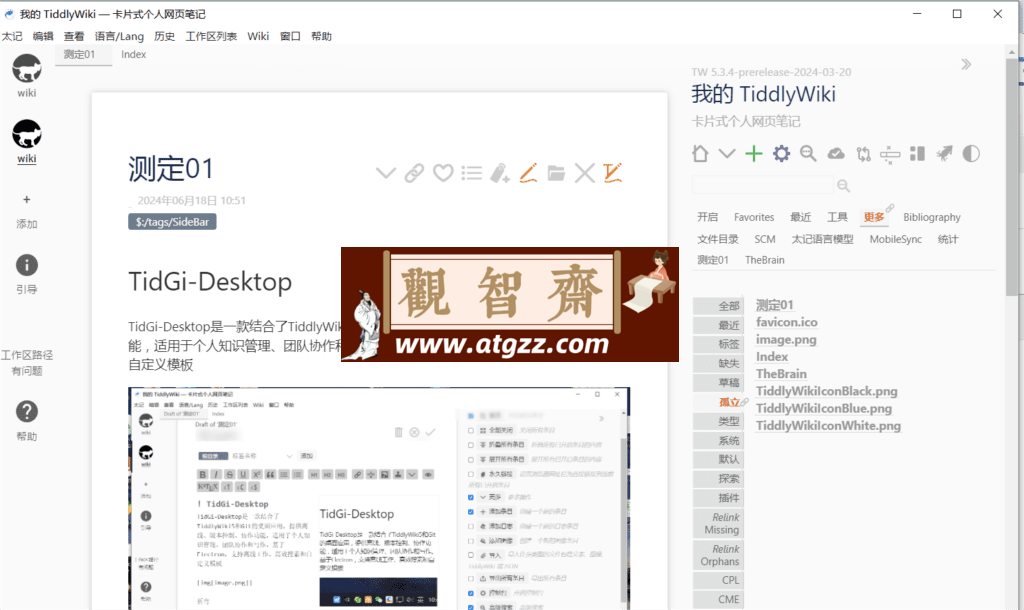This screenshot has height=610, width=1024.
Task: Create a new tiddler with the green plus
Action: pyautogui.click(x=754, y=153)
